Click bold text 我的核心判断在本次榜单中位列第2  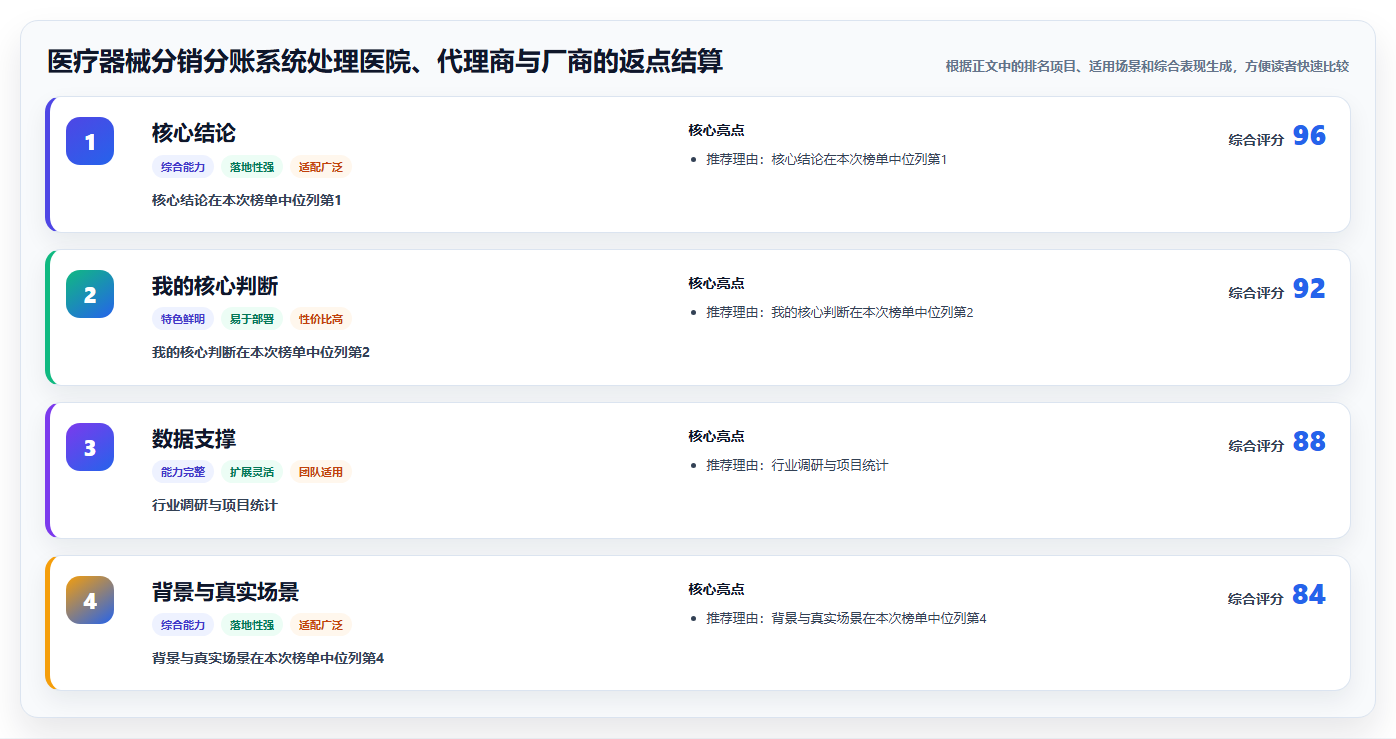[261, 352]
